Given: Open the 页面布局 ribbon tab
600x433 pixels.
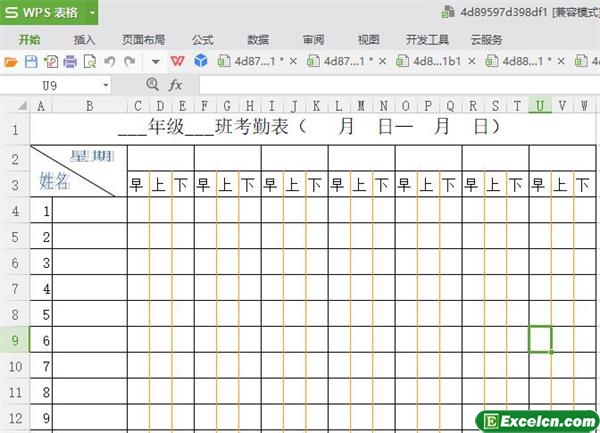Looking at the screenshot, I should 143,40.
